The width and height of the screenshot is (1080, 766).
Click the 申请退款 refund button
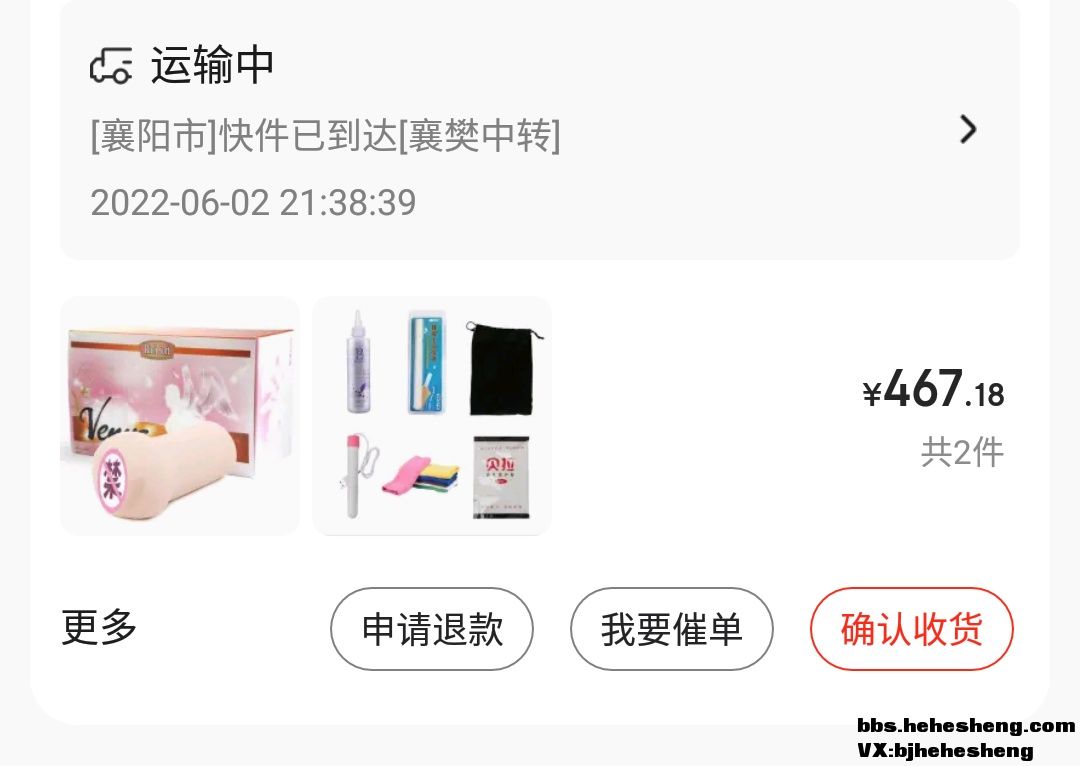[432, 629]
